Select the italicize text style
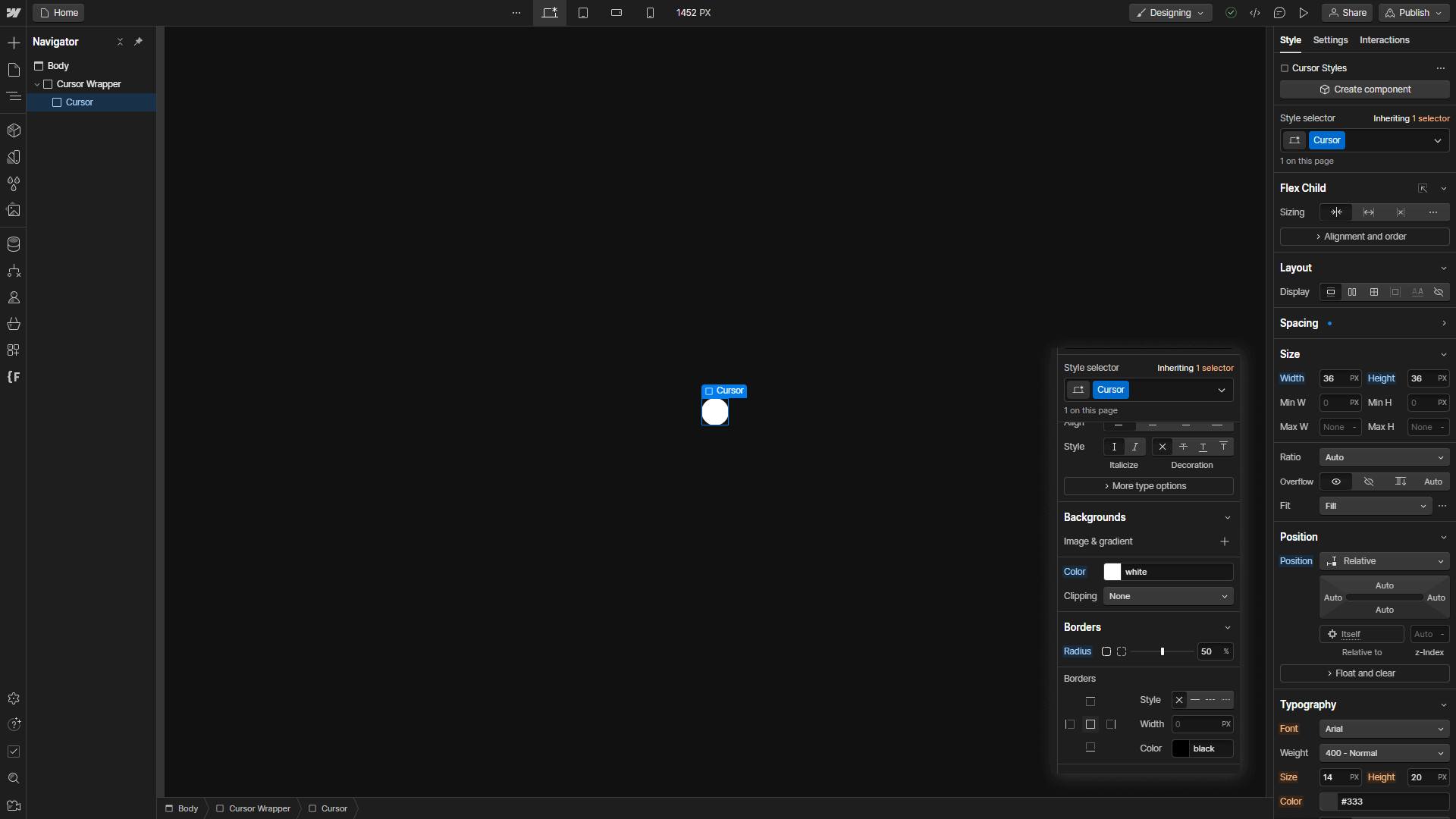This screenshot has height=819, width=1456. [x=1135, y=447]
